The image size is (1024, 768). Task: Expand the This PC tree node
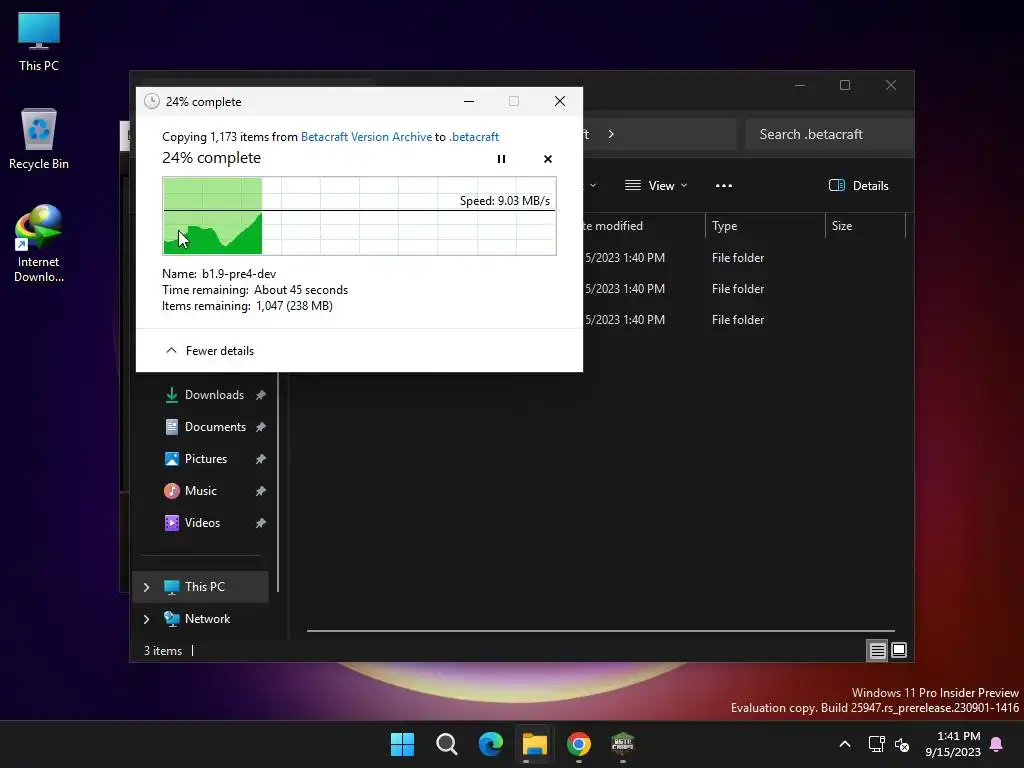click(146, 587)
